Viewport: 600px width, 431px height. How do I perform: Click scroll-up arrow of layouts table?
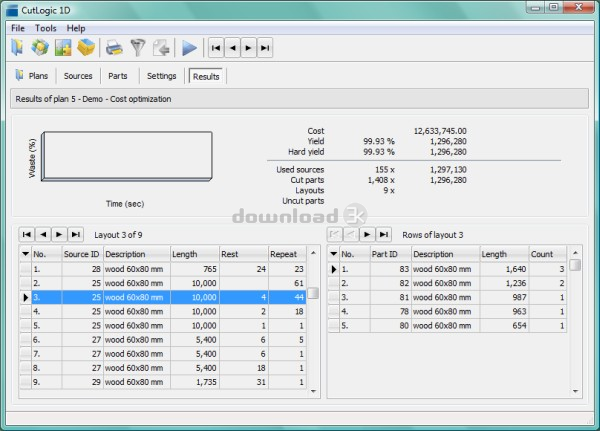[x=313, y=253]
